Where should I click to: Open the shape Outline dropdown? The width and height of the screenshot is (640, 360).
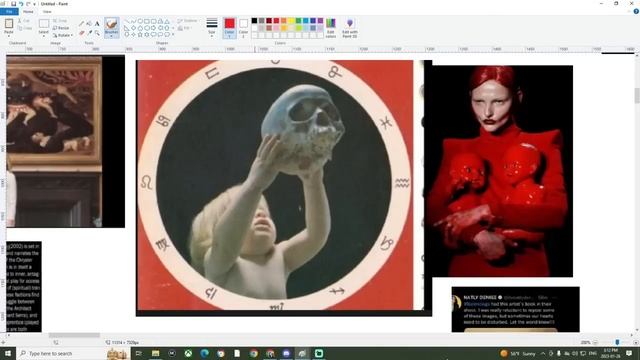(x=187, y=21)
